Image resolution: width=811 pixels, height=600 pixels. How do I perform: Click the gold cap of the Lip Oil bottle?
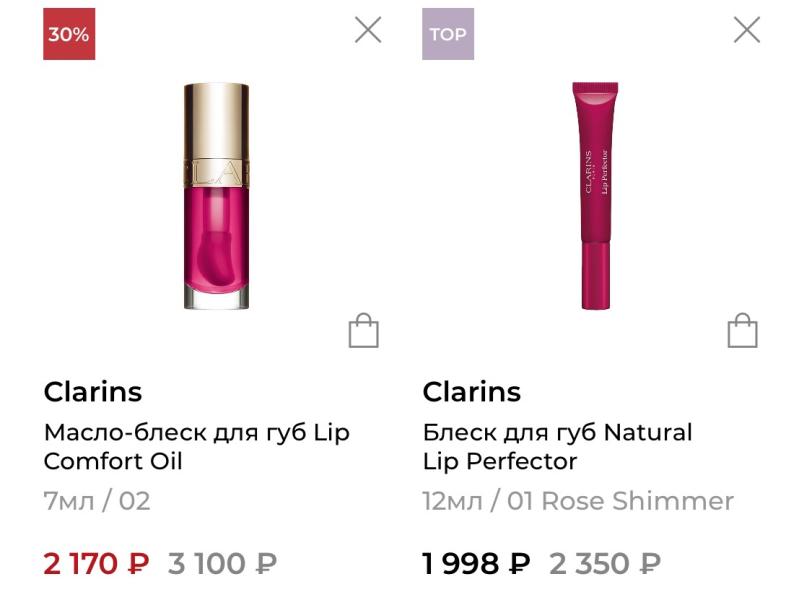tap(217, 134)
